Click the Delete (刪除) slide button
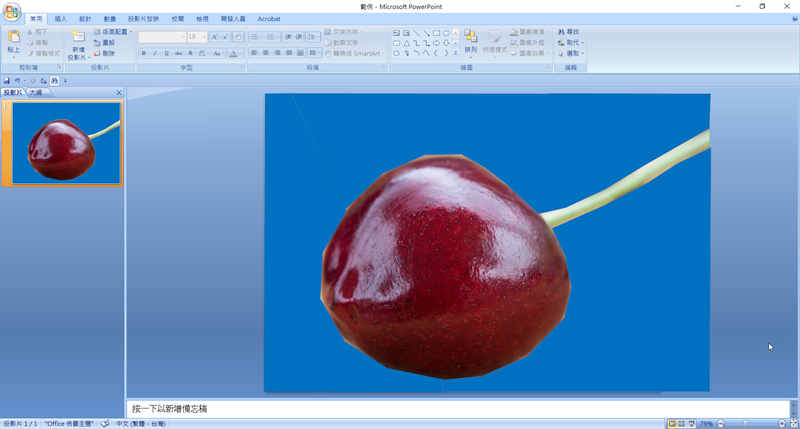Image resolution: width=800 pixels, height=429 pixels. pos(108,54)
